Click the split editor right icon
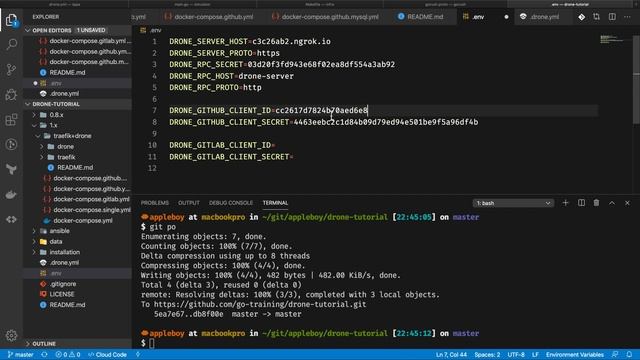Screen dimensions: 640x360 [x=612, y=17]
